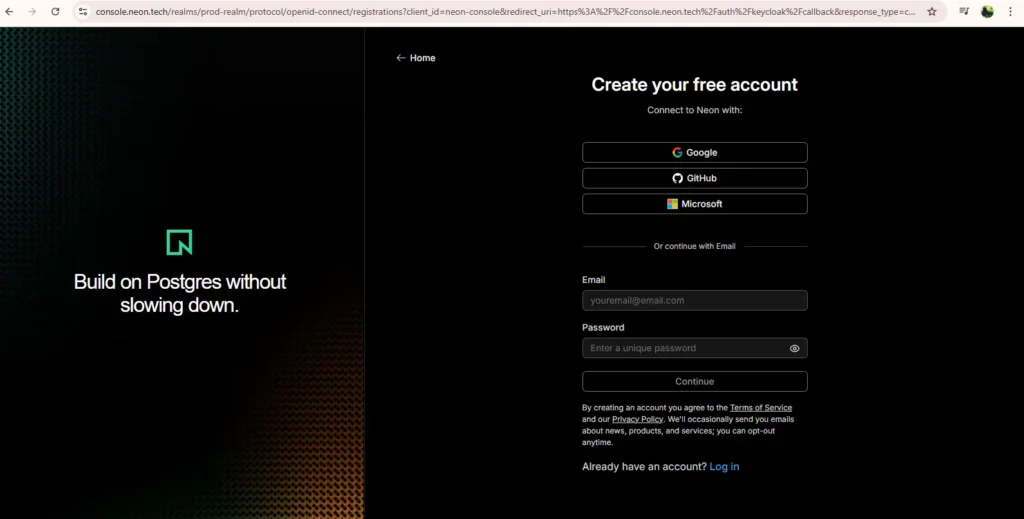
Task: Open the Chrome profile avatar
Action: point(988,12)
